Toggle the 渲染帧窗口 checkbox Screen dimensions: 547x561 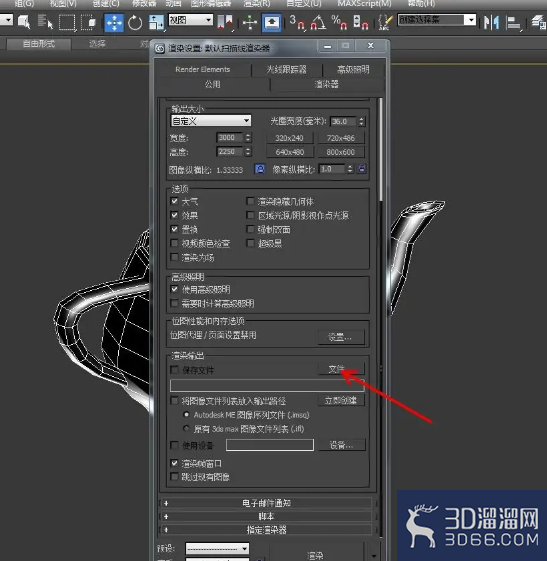174,463
